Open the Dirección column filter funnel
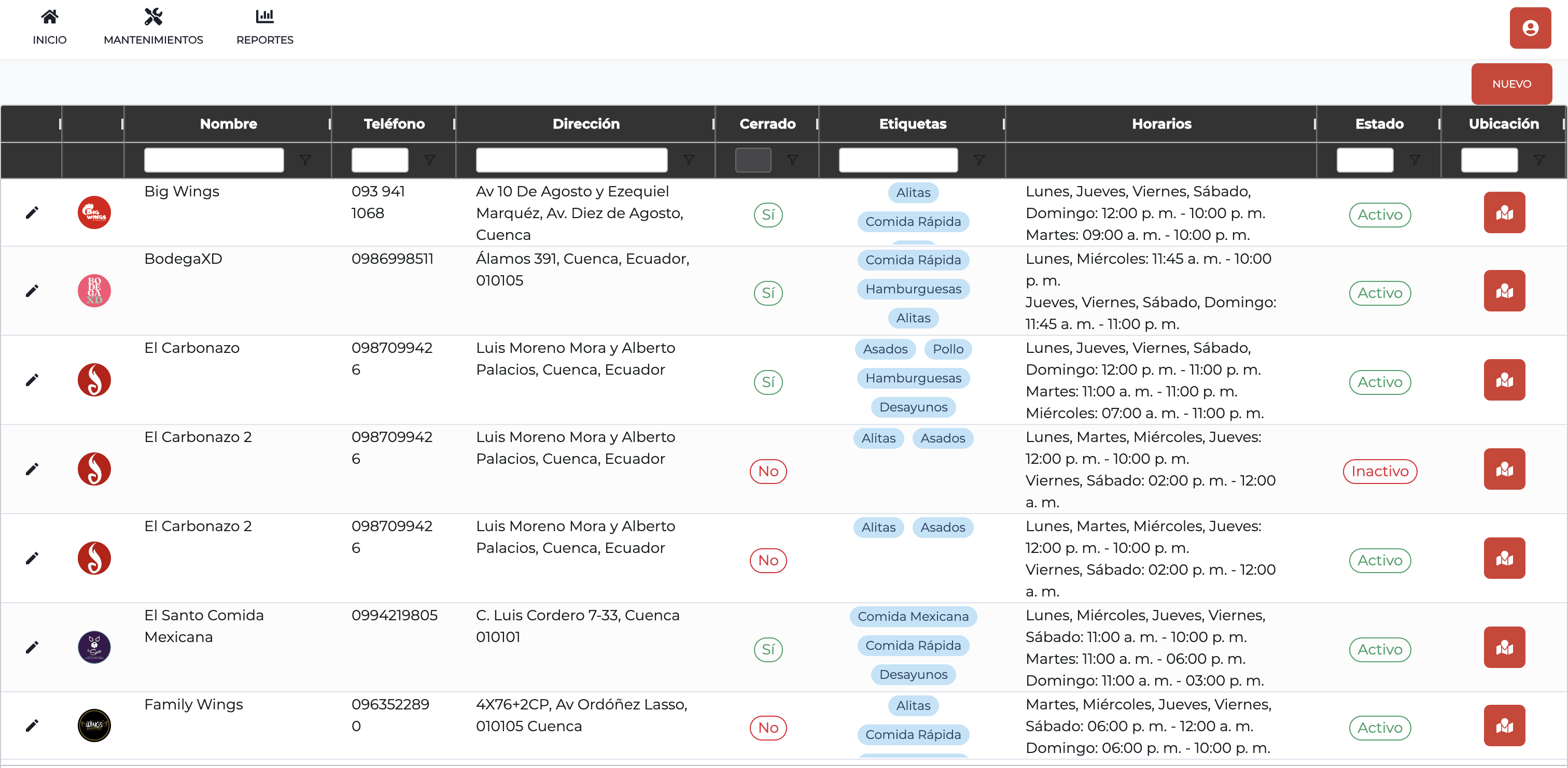Screen dimensions: 1568x768 click(689, 160)
